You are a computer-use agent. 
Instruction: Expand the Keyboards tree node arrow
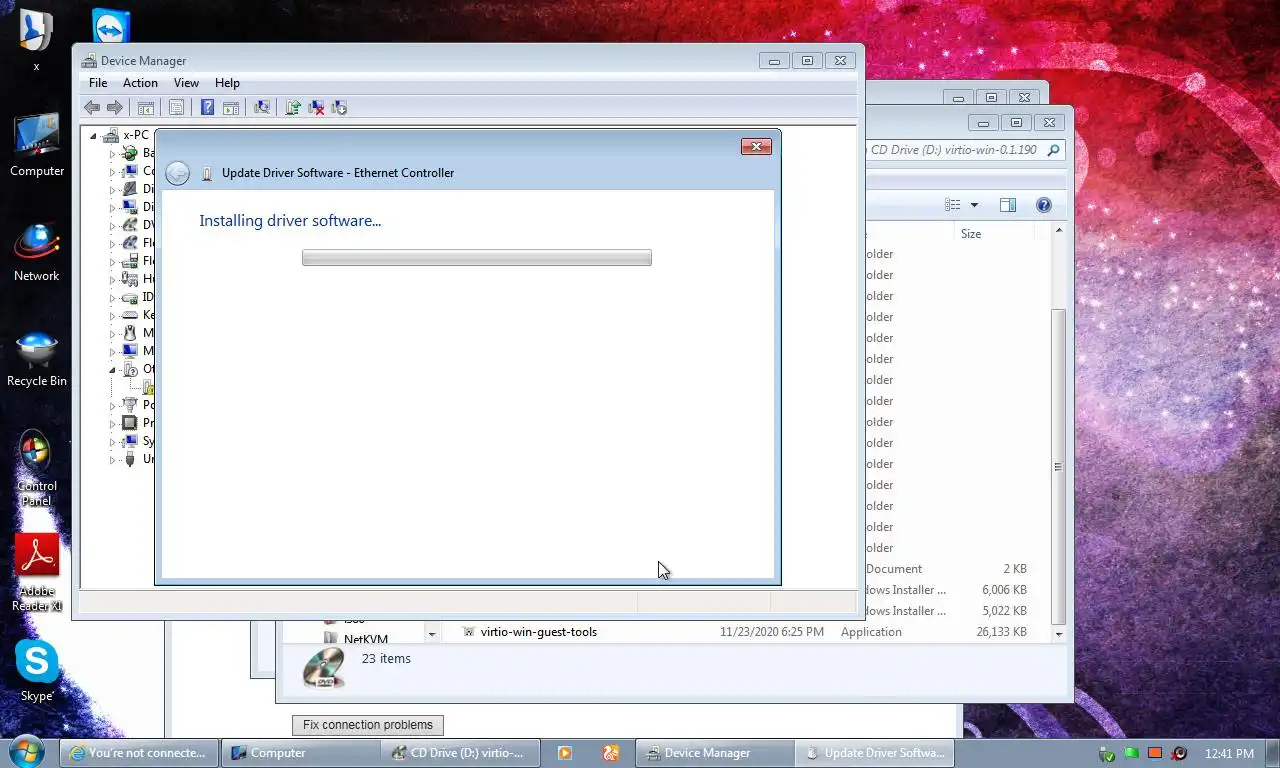click(x=112, y=316)
